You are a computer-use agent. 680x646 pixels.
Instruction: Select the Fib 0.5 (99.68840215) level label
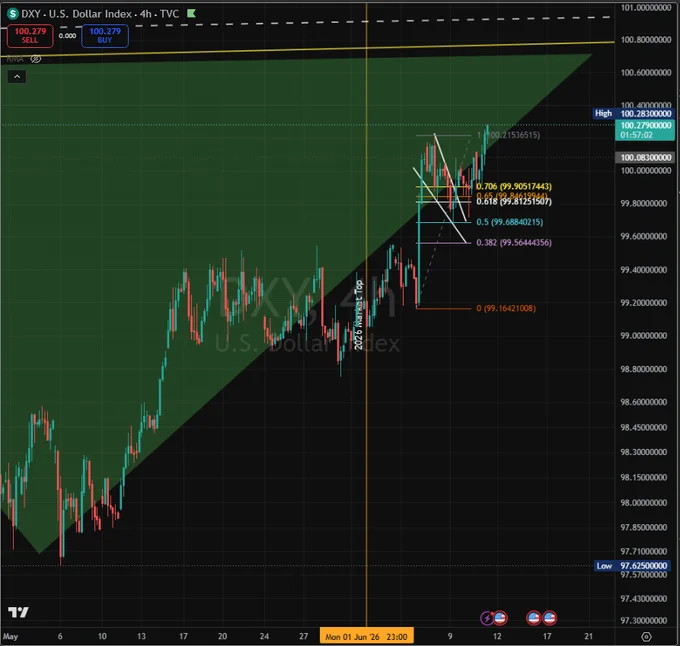pyautogui.click(x=510, y=222)
